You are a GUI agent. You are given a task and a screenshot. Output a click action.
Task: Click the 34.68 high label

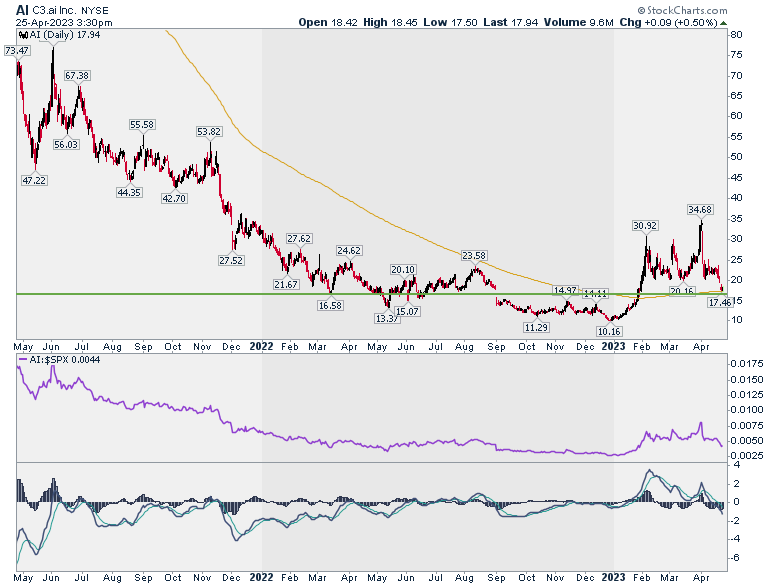(x=700, y=209)
